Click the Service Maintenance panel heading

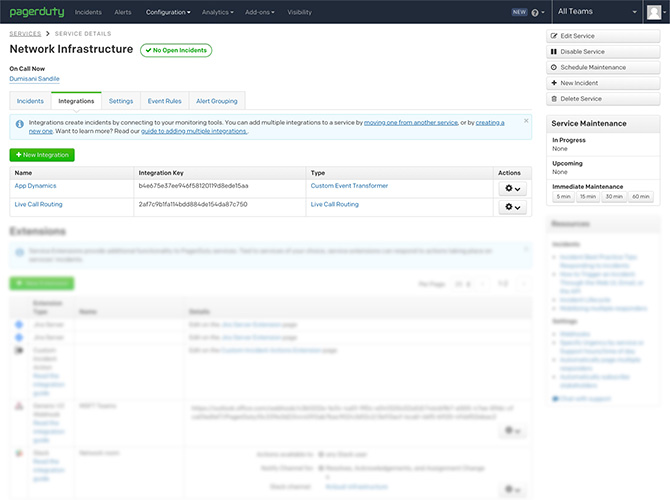point(589,123)
